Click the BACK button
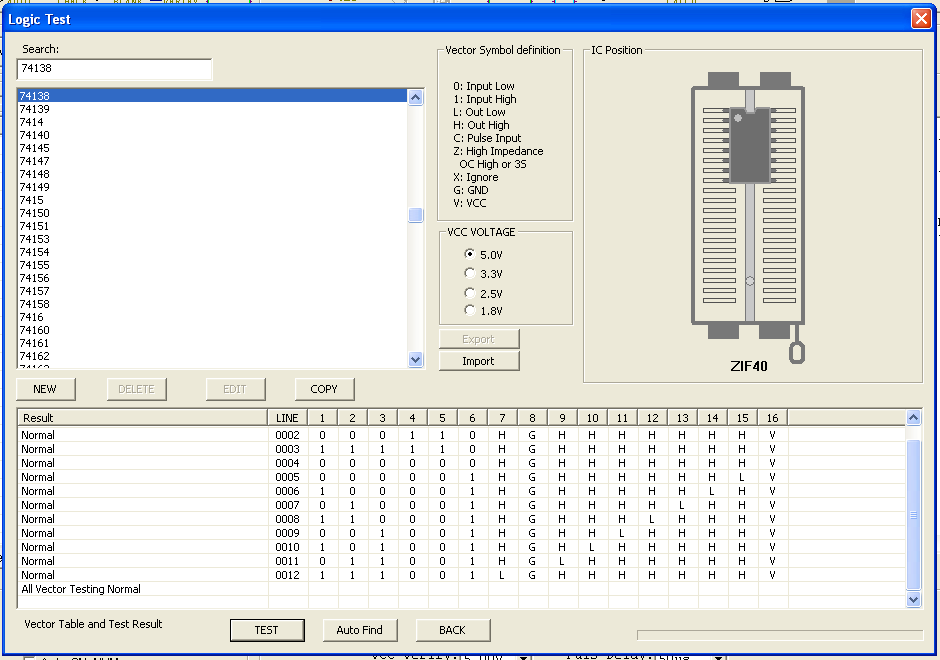The image size is (940, 660). point(453,630)
